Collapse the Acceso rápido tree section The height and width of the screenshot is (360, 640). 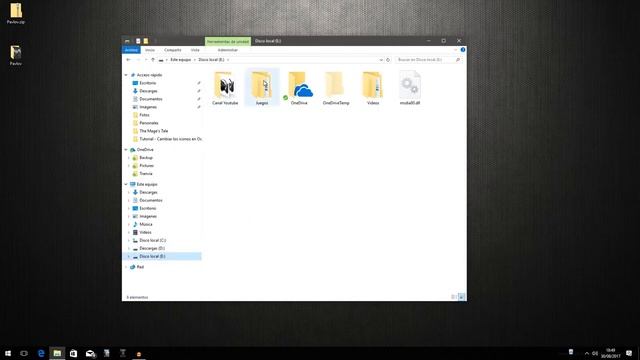click(126, 75)
